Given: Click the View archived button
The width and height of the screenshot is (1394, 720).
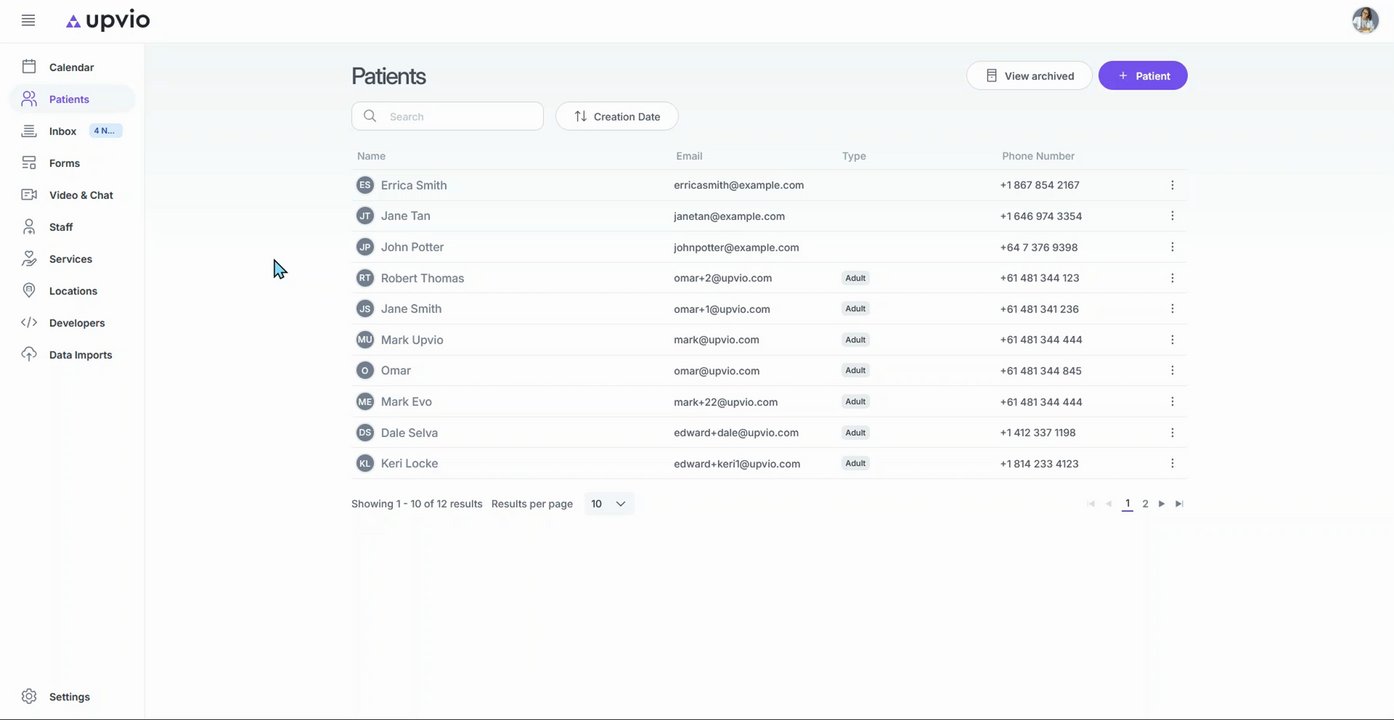Looking at the screenshot, I should (x=1029, y=76).
